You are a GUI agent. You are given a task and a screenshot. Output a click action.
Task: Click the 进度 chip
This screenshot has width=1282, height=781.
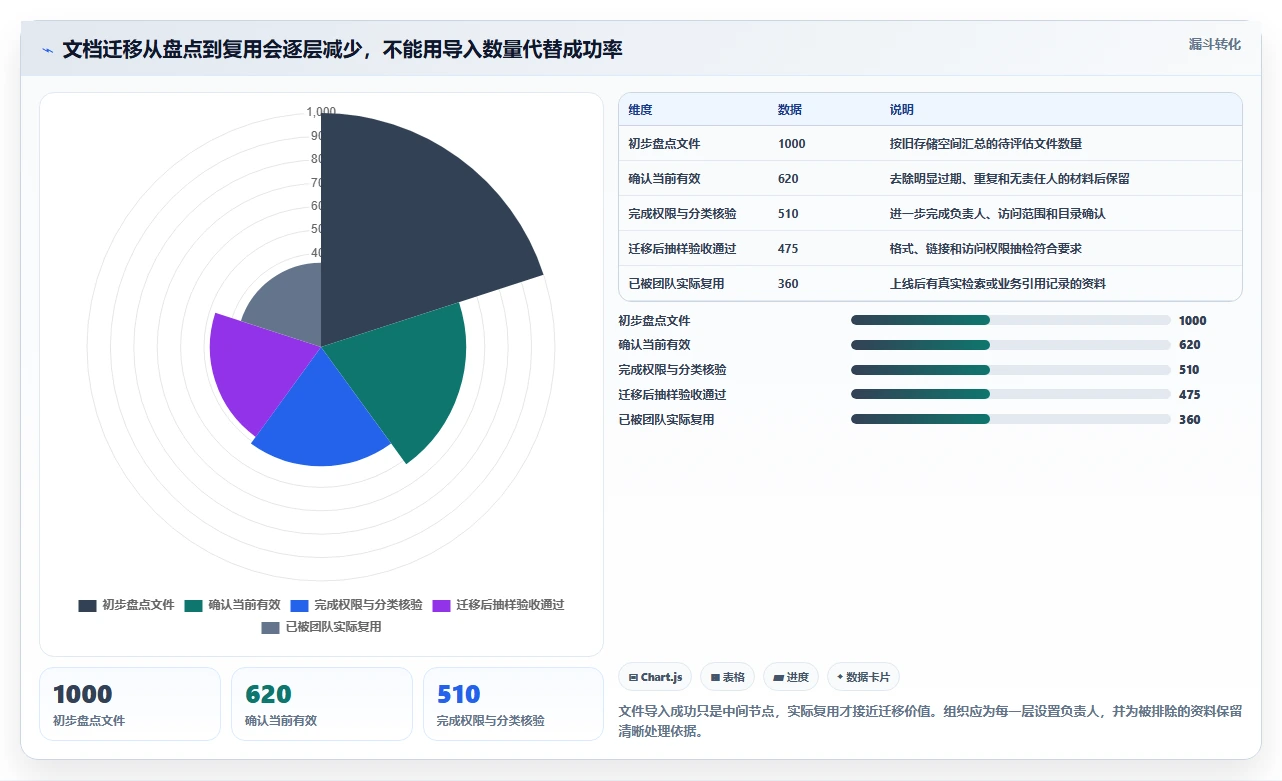click(791, 677)
